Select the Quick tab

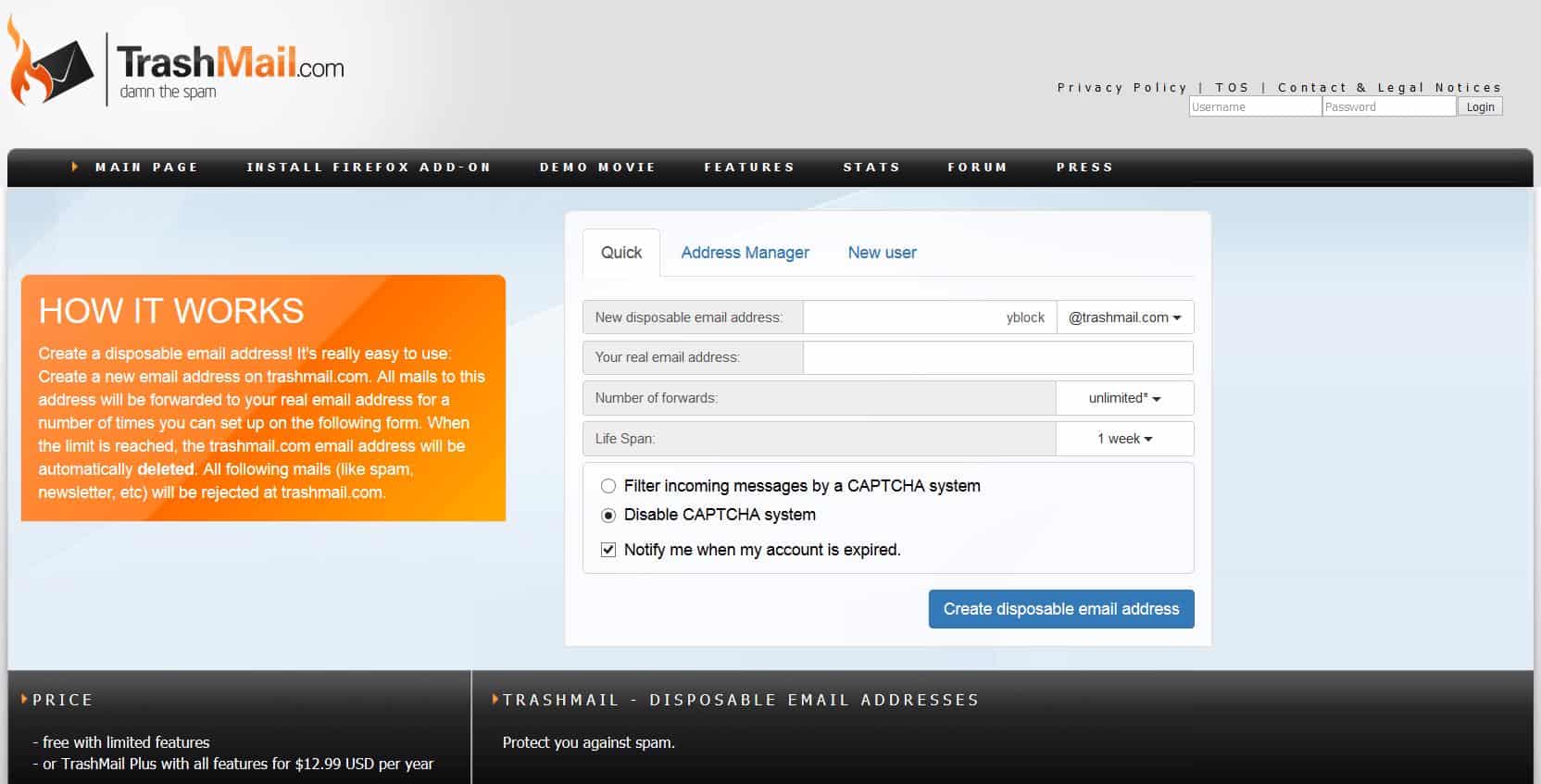coord(621,253)
